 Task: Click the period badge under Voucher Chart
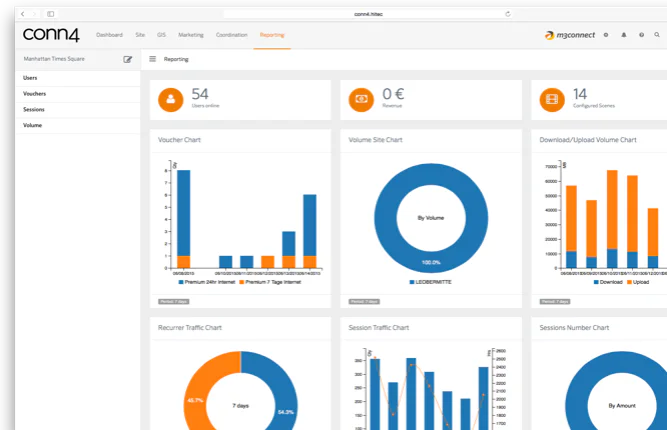click(x=174, y=302)
